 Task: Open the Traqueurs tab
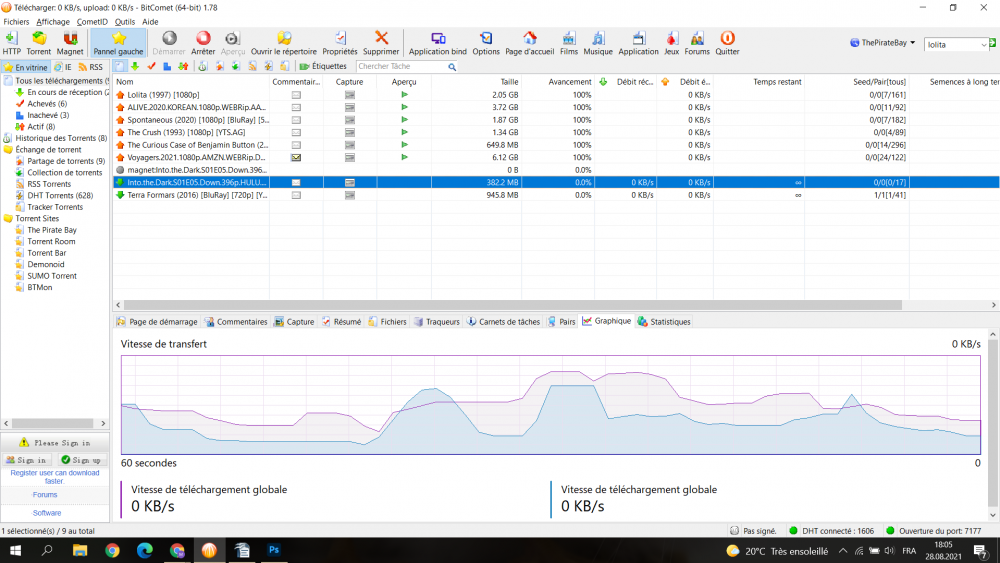[437, 322]
